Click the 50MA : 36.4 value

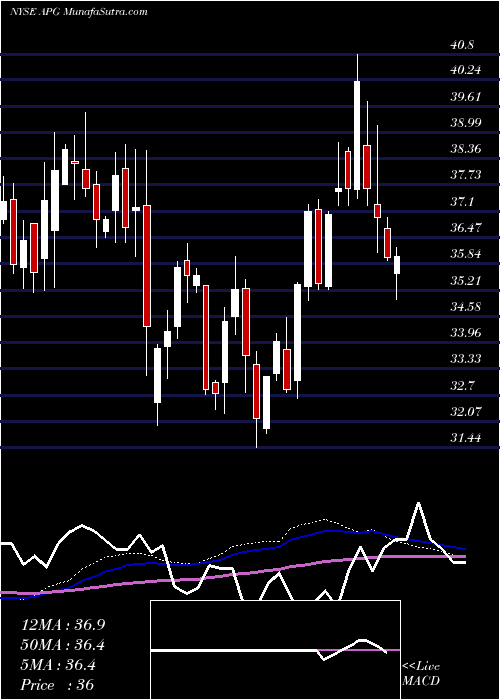point(63,645)
